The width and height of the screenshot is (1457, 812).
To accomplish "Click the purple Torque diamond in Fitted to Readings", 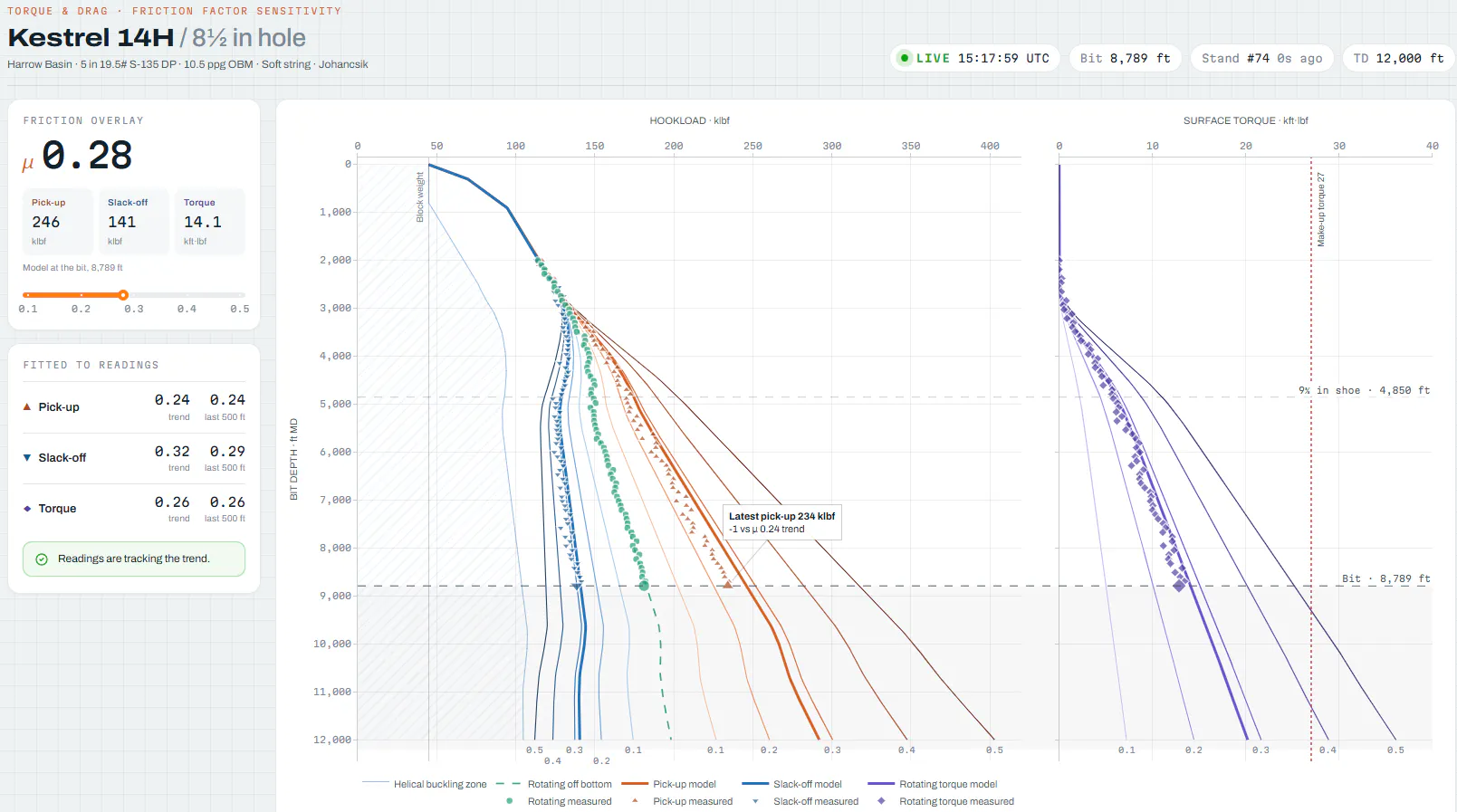I will [27, 508].
